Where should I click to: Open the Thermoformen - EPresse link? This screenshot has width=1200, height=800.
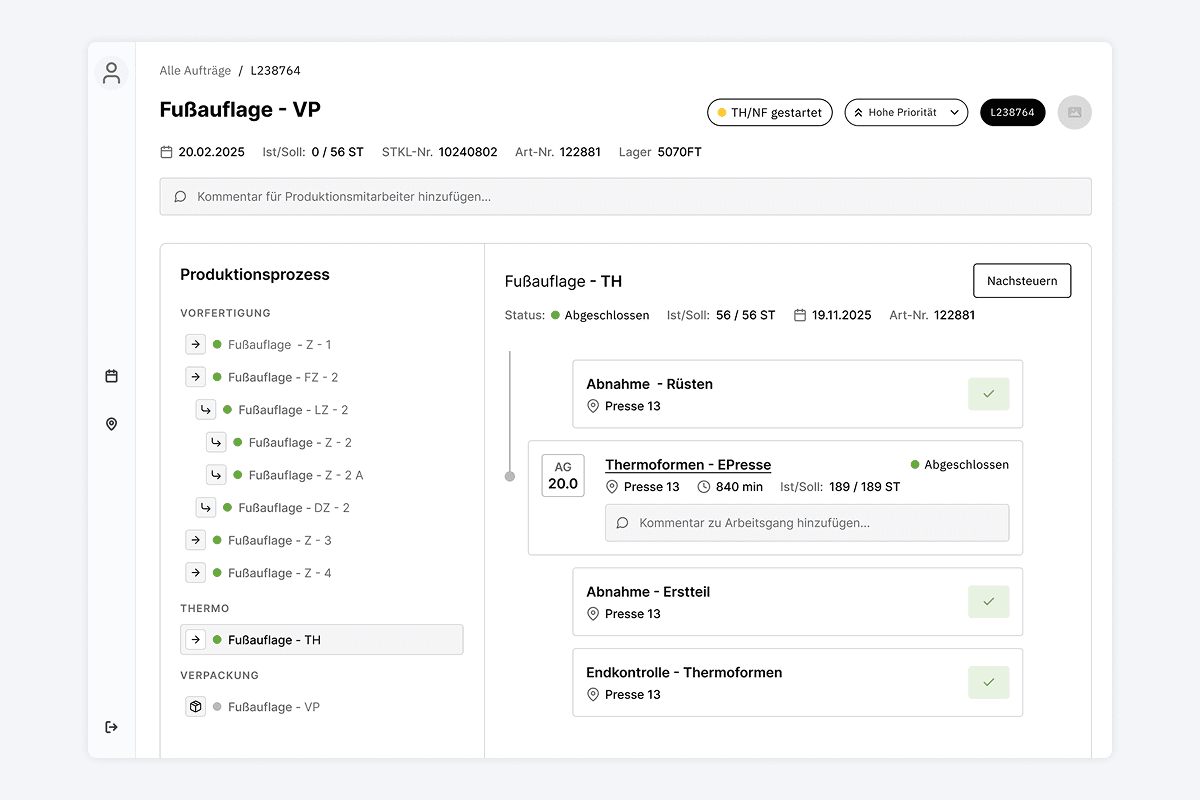tap(688, 465)
